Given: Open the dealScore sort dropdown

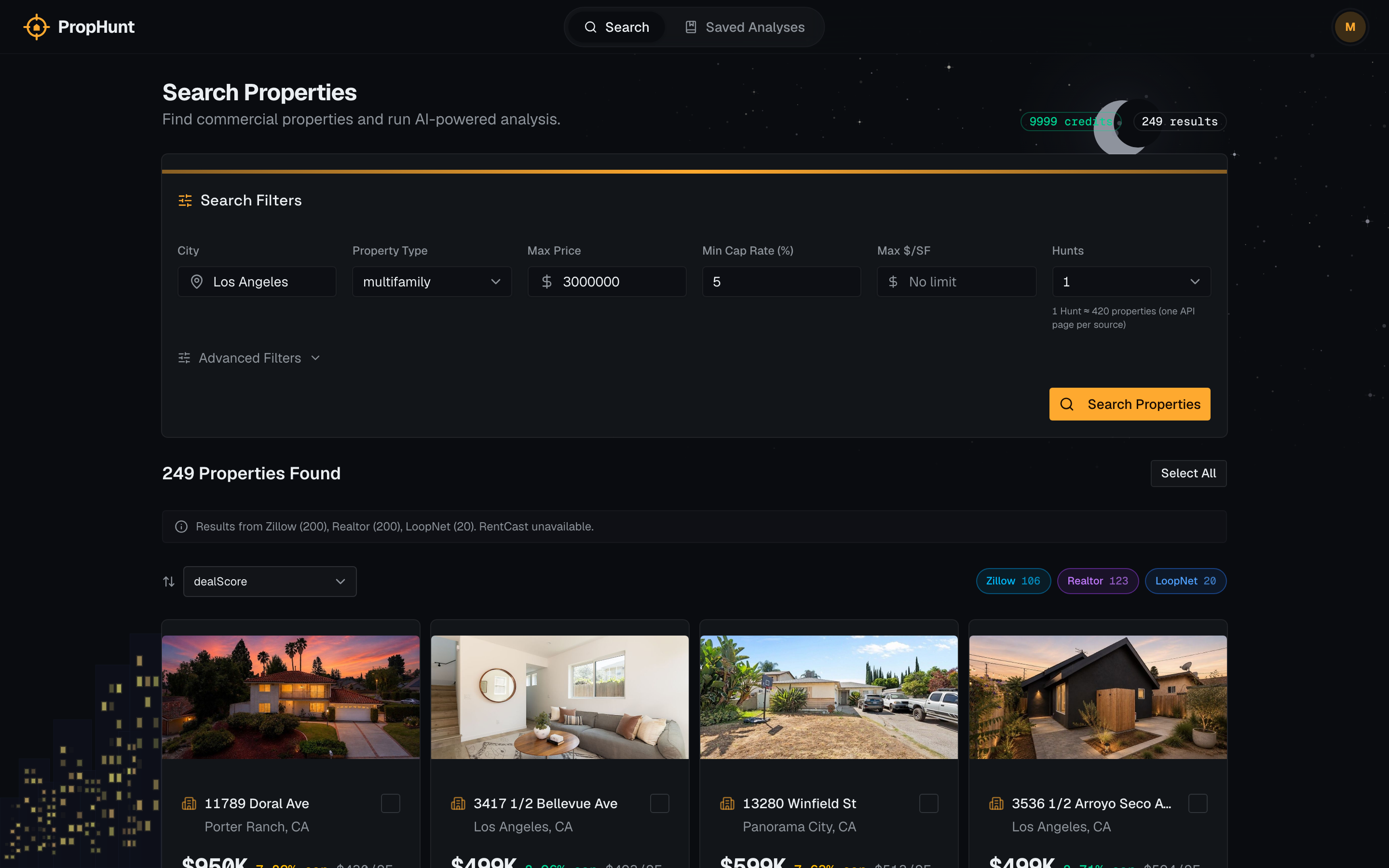Looking at the screenshot, I should point(270,582).
